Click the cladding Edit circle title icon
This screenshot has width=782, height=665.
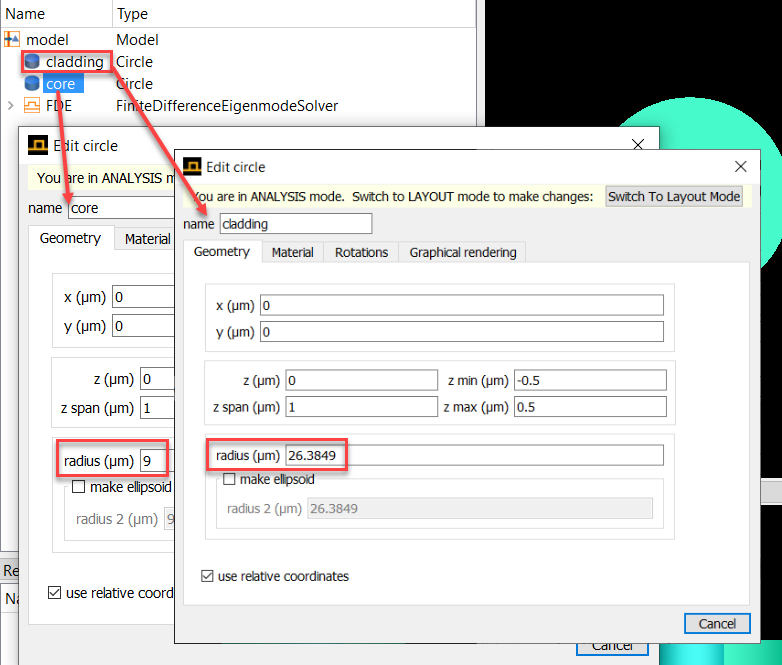point(193,167)
